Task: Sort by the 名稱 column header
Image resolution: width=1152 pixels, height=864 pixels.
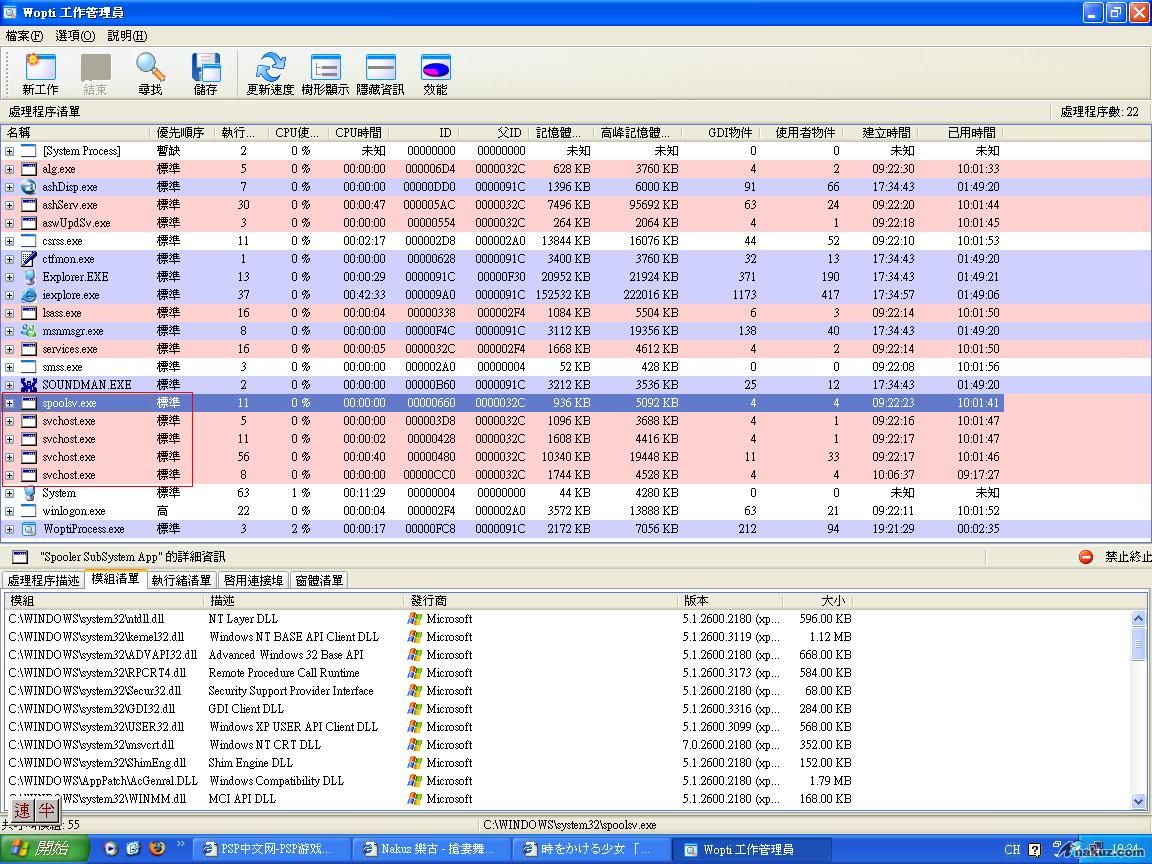Action: tap(76, 133)
